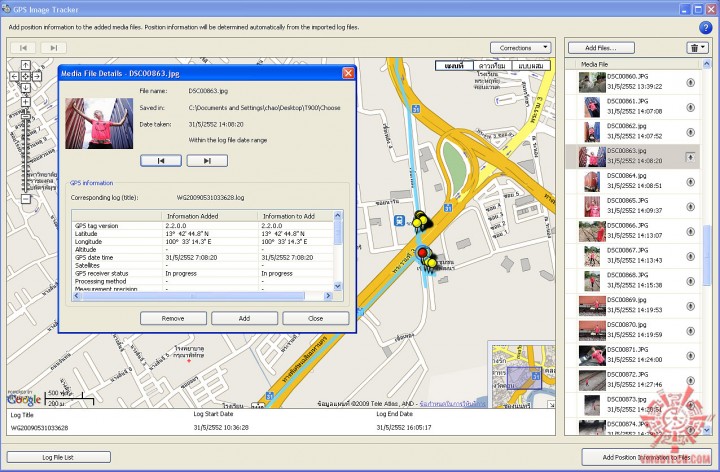720x472 pixels.
Task: Pan the map down arrow
Action: coord(26,88)
